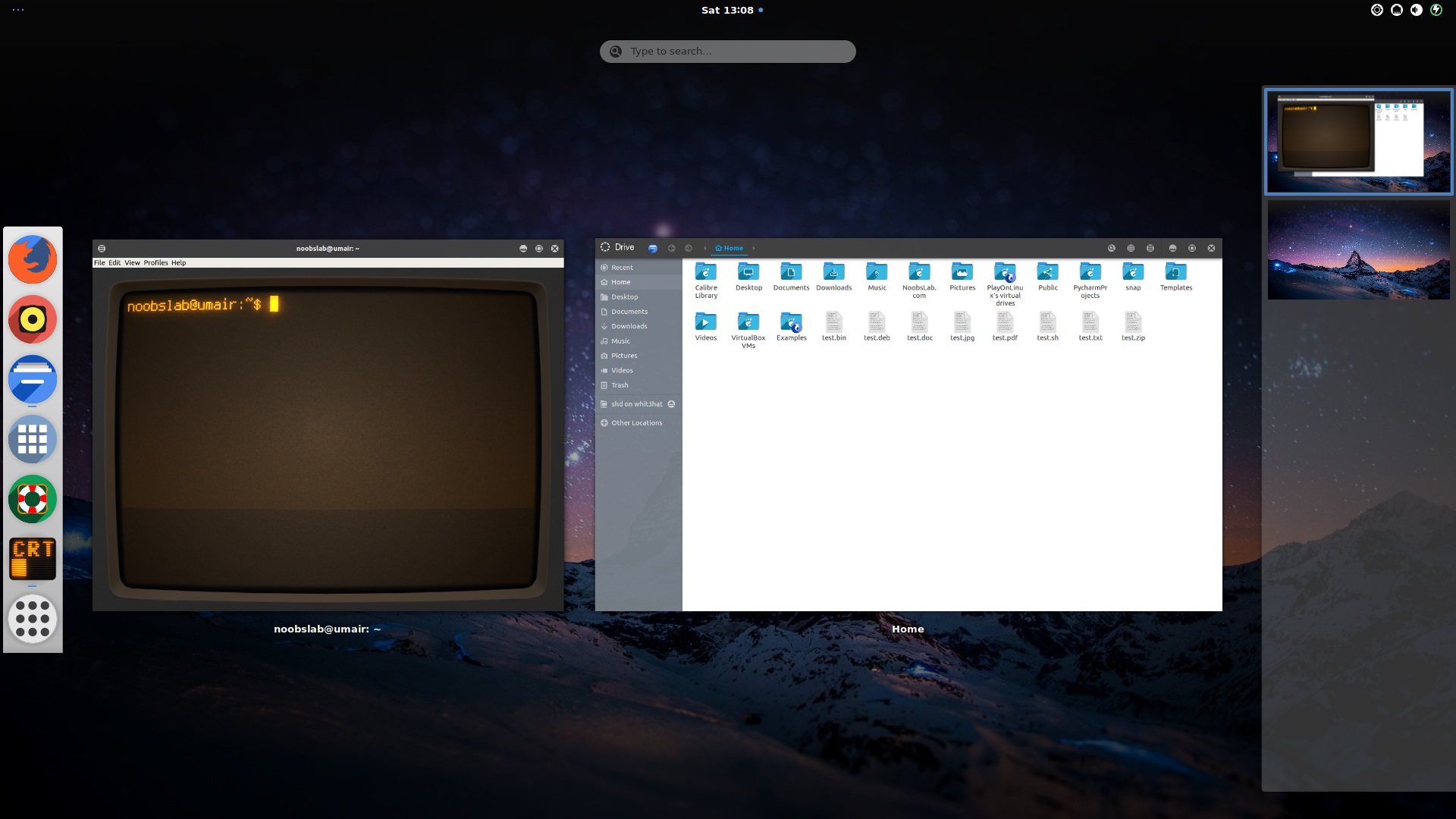The width and height of the screenshot is (1456, 819).
Task: Eject the shd on whit3hat drive
Action: pyautogui.click(x=671, y=403)
